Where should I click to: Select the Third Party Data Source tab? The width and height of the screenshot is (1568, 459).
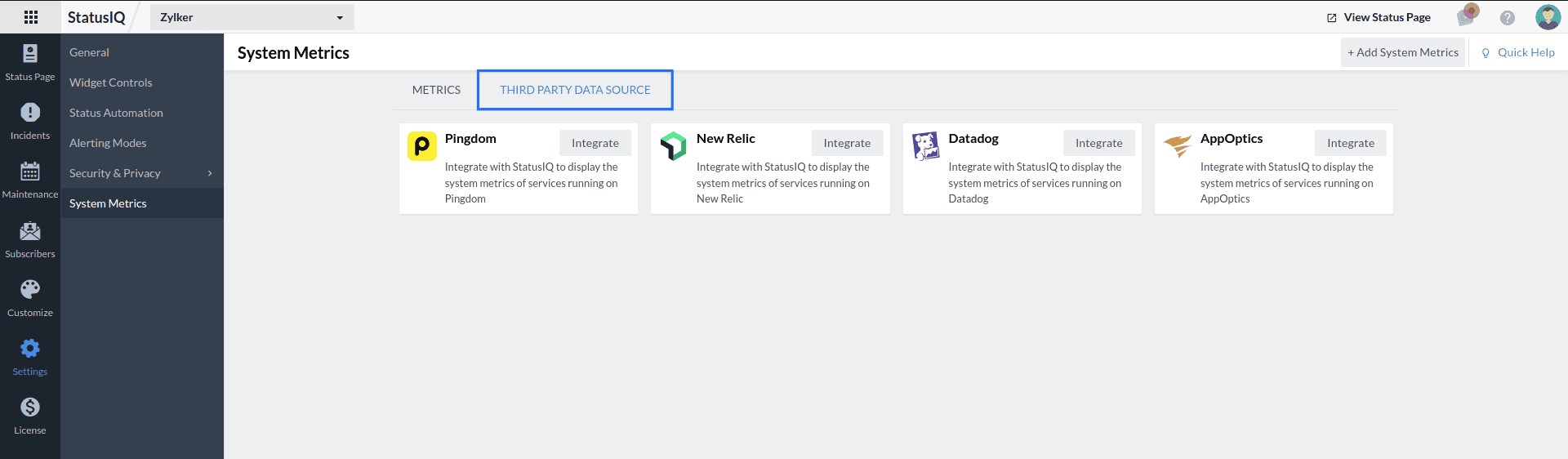575,90
